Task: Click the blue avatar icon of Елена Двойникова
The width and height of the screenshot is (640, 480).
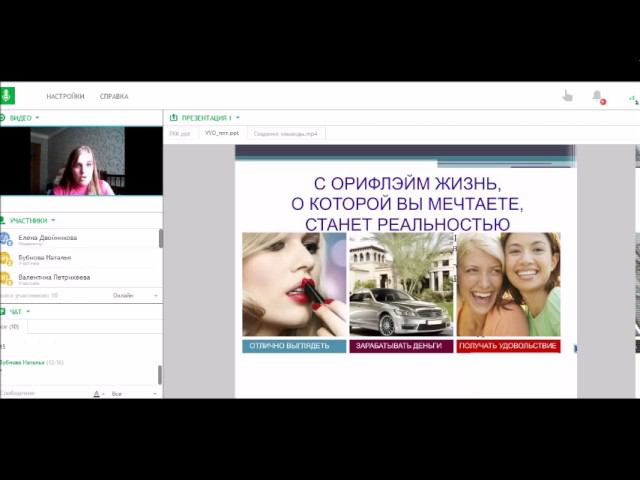Action: [x=5, y=239]
